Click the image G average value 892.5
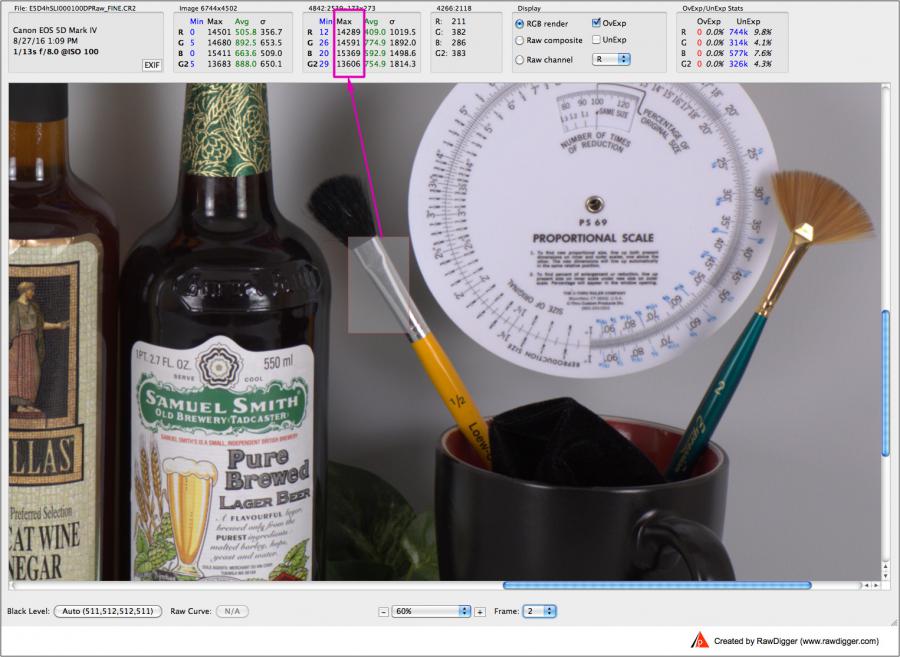900x657 pixels. 246,42
